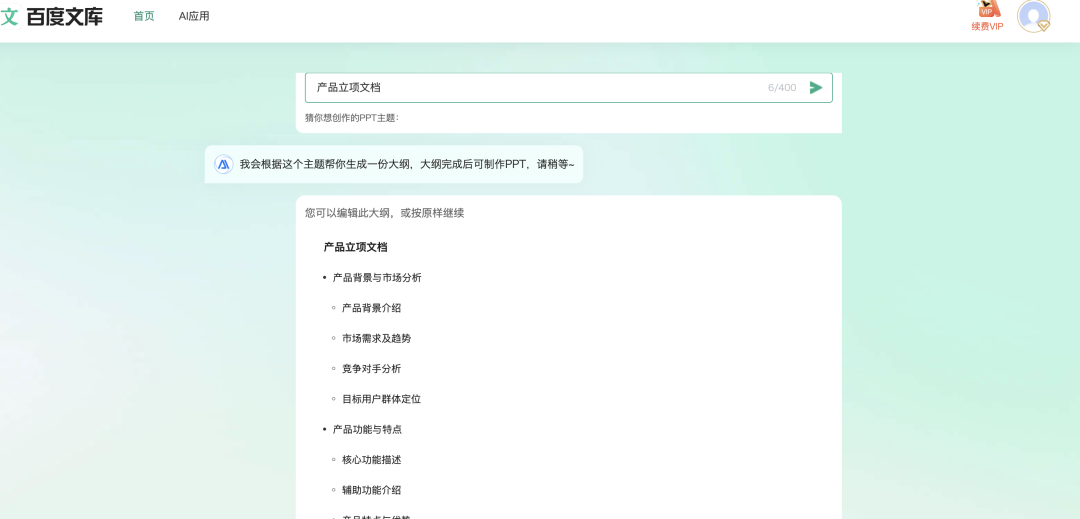Click the AI assistant avatar icon

pos(223,165)
